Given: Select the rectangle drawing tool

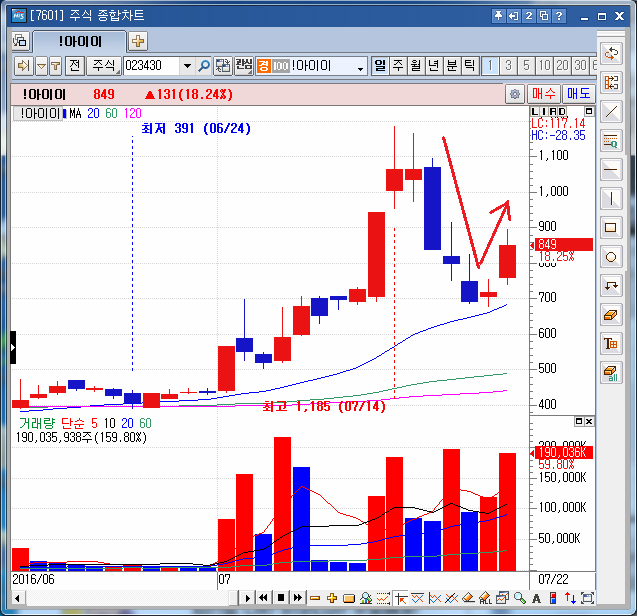Looking at the screenshot, I should [x=612, y=227].
